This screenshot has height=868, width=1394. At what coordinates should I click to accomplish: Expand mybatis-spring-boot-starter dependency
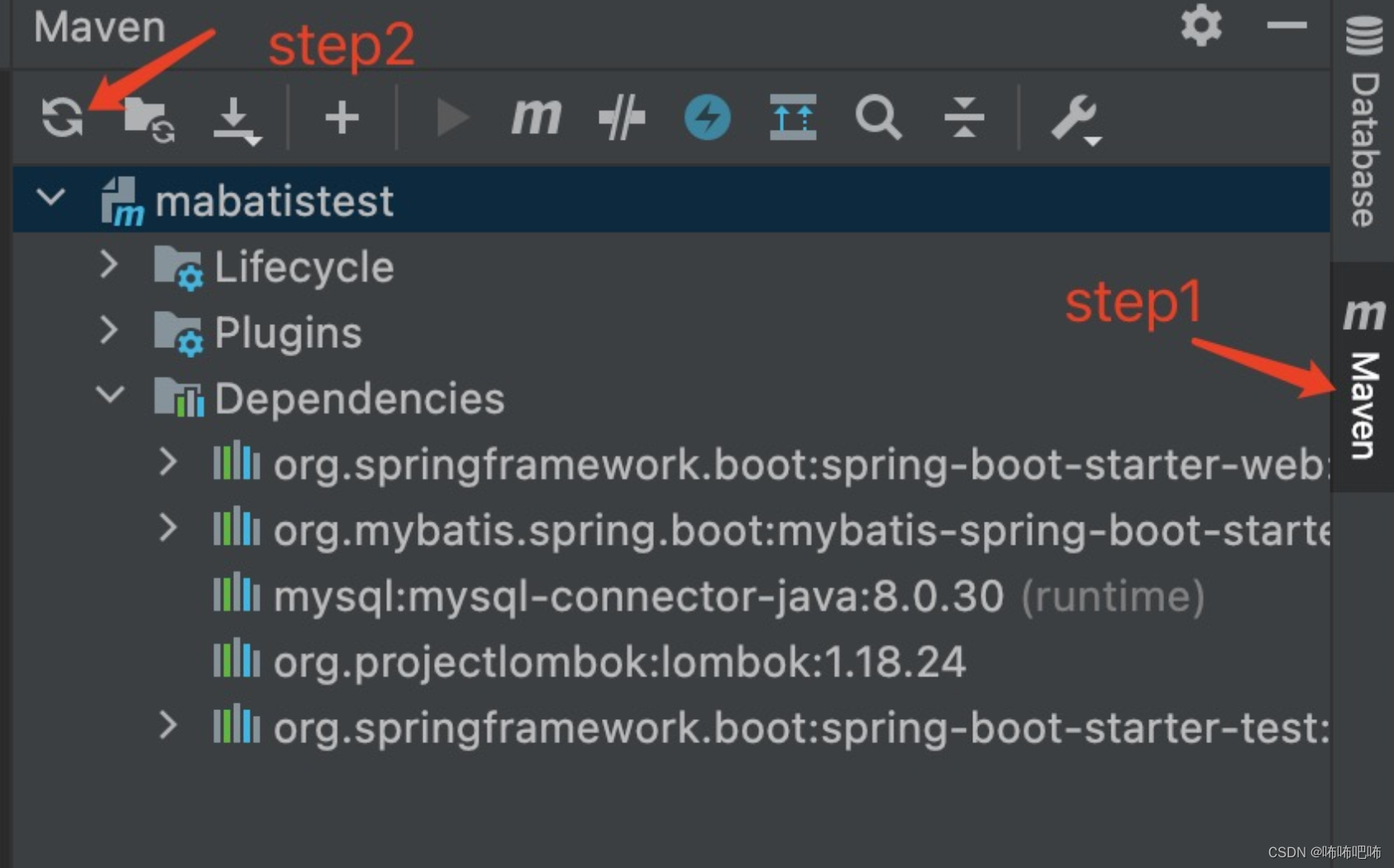168,527
